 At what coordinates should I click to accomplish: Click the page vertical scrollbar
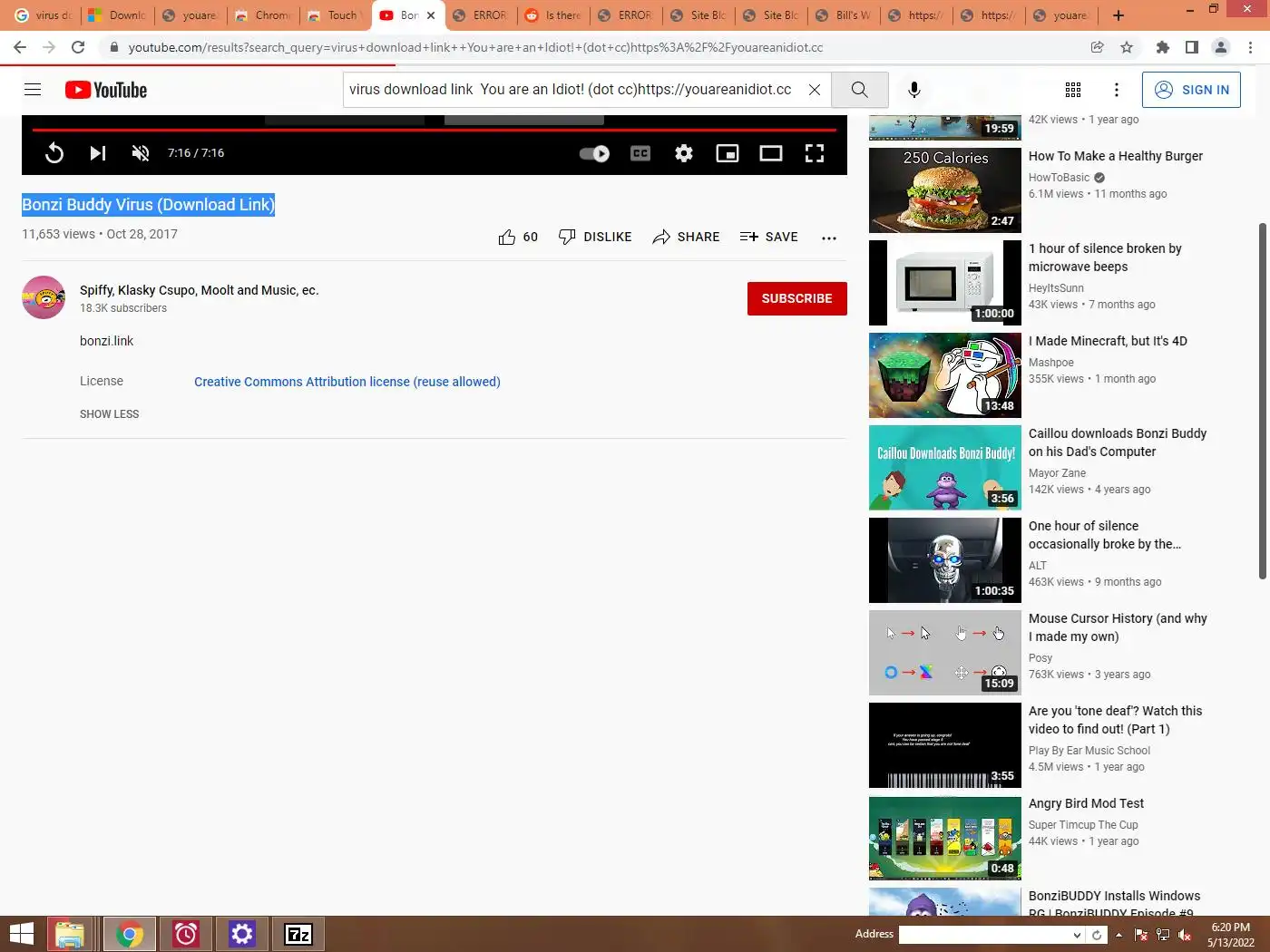(1262, 401)
